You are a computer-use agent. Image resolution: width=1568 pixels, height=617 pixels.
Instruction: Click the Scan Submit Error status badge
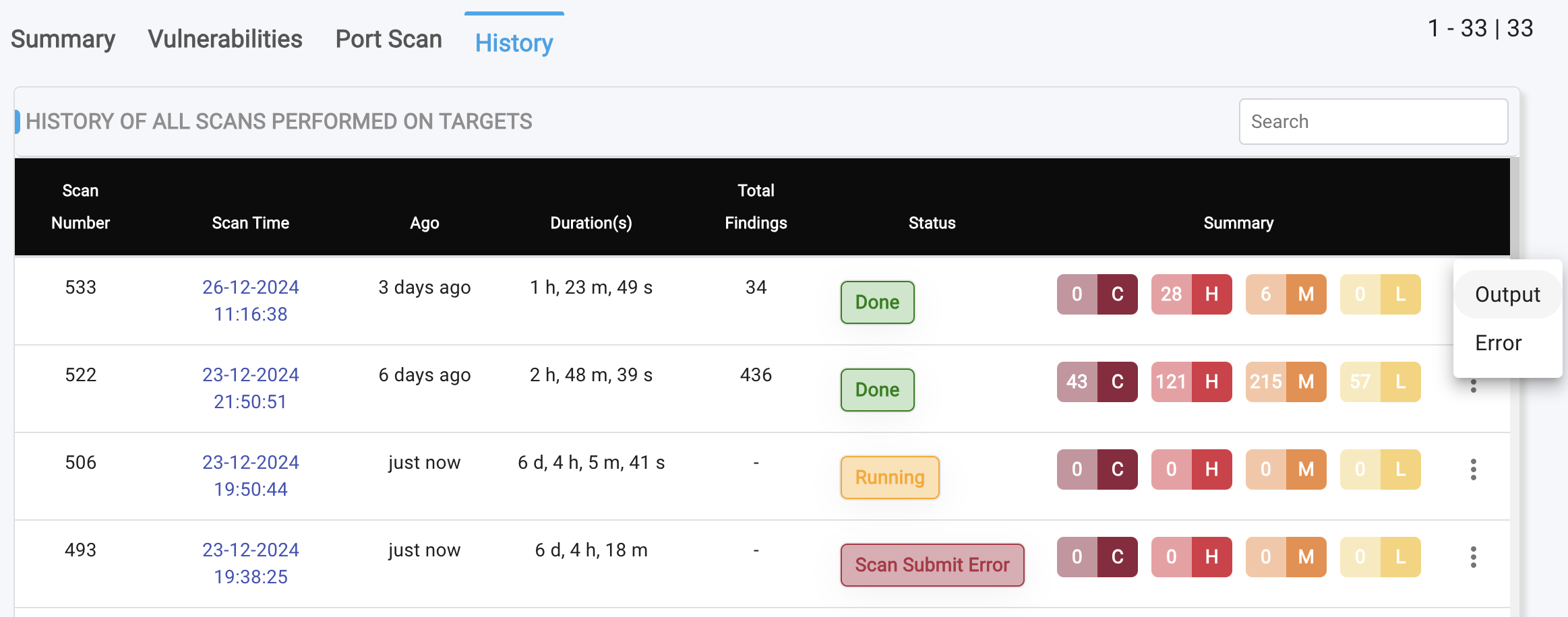932,565
